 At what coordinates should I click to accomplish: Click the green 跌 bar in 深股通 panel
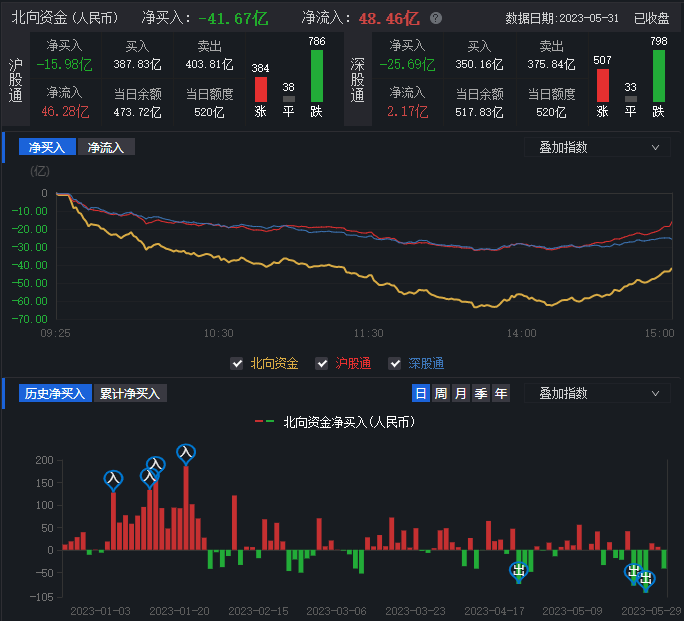point(659,76)
